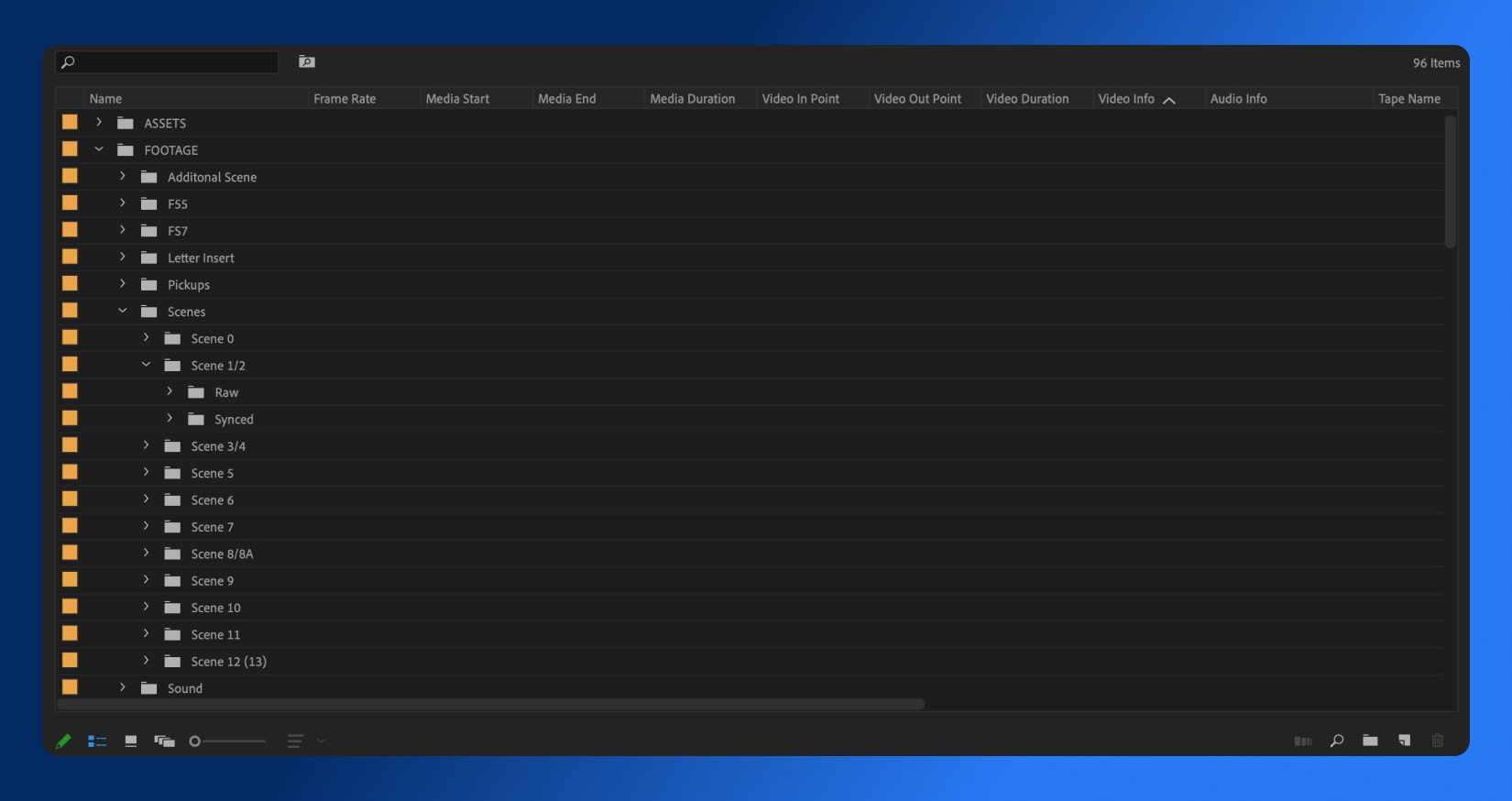Open the sort icons menu
The width and height of the screenshot is (1512, 801).
point(295,741)
